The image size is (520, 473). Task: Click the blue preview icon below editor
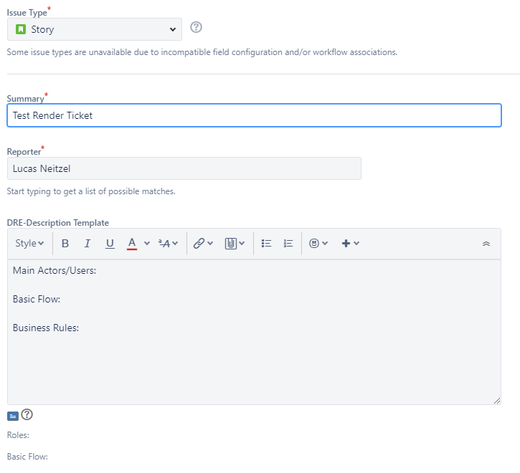[13, 416]
